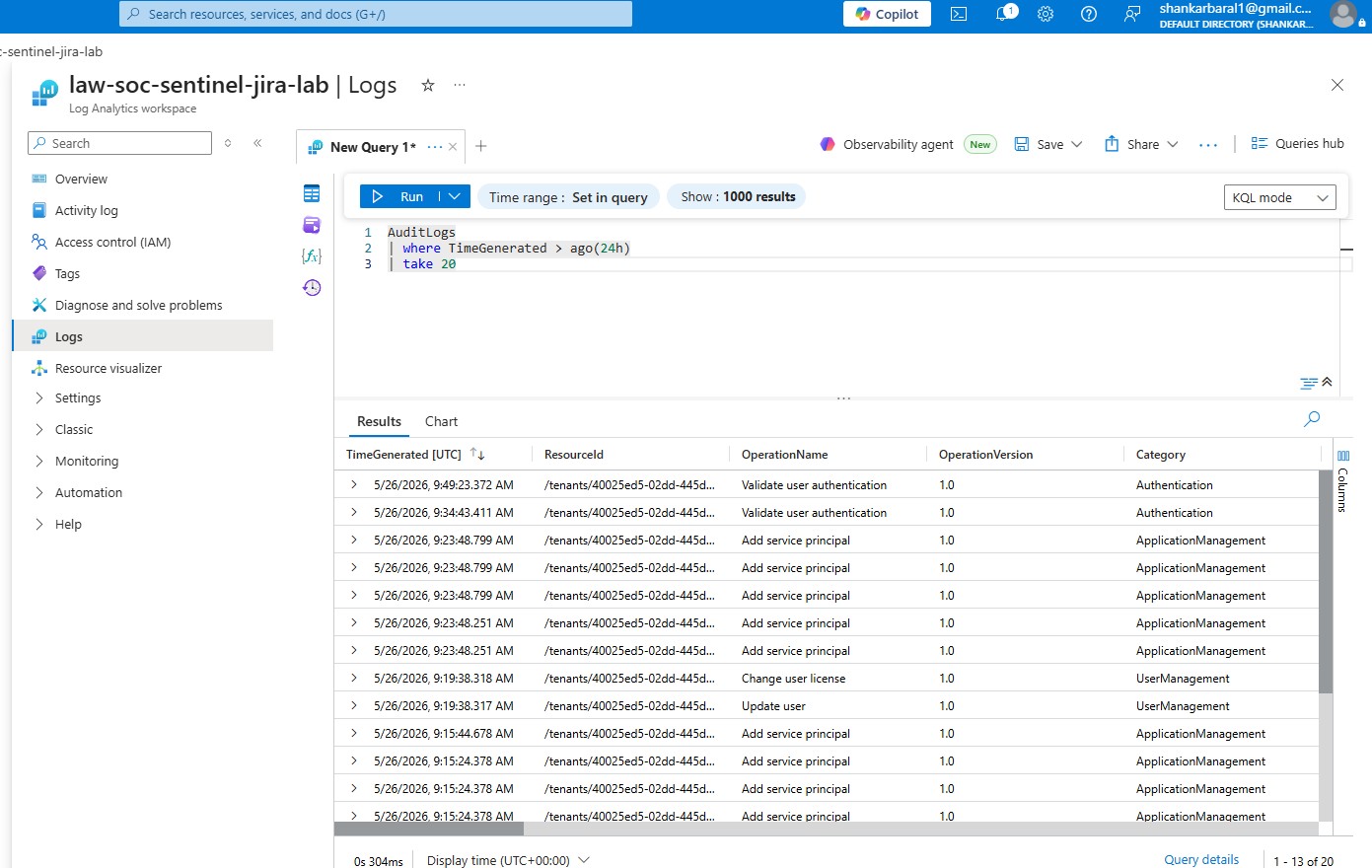Viewport: 1372px width, 868px height.
Task: Change Show 1000 results limit
Action: (x=738, y=196)
